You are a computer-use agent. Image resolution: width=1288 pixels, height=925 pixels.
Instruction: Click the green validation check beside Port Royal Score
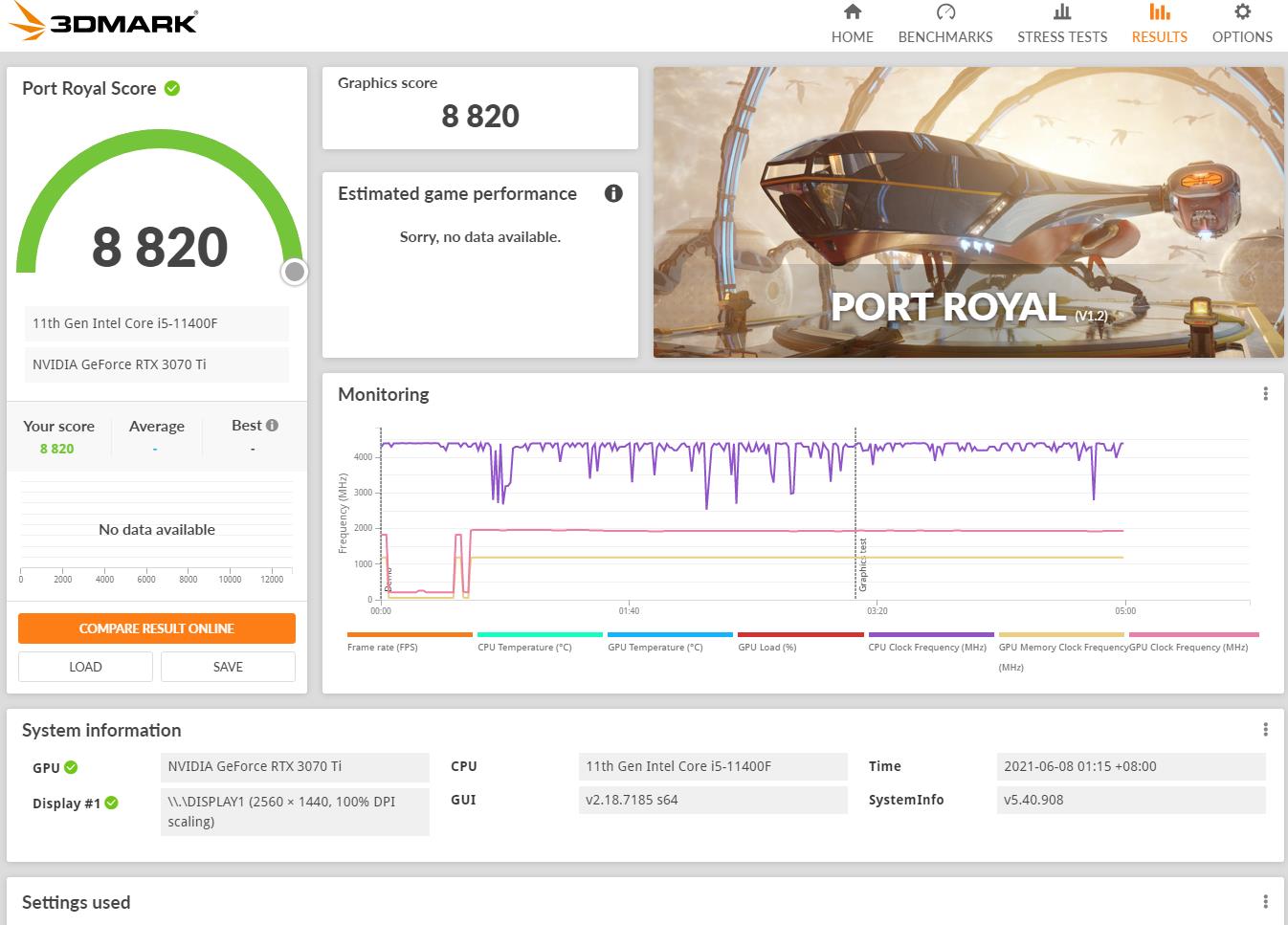pyautogui.click(x=172, y=89)
